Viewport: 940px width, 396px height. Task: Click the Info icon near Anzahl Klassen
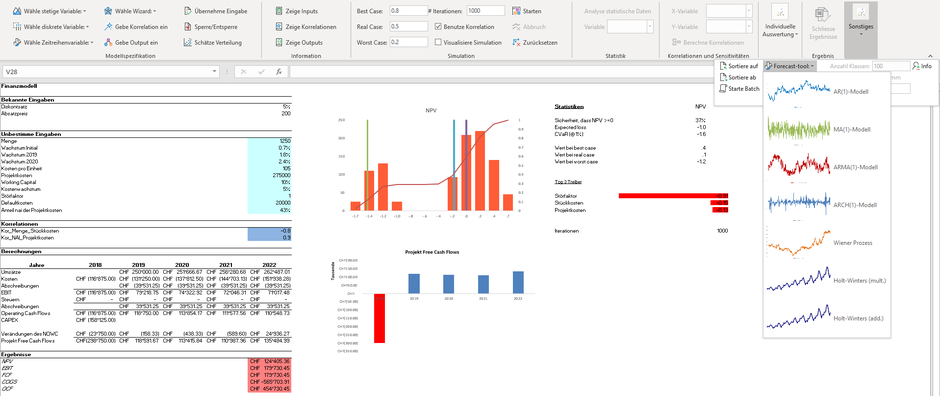click(915, 66)
